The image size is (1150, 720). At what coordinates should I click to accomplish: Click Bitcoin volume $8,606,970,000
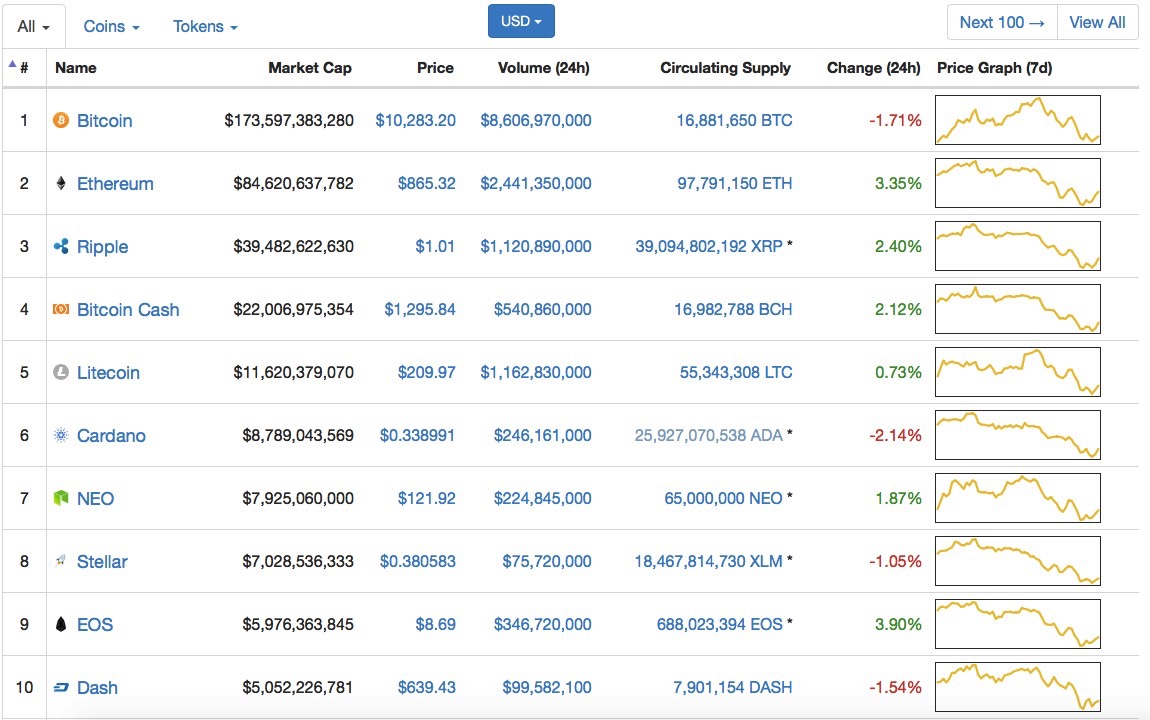coord(536,120)
